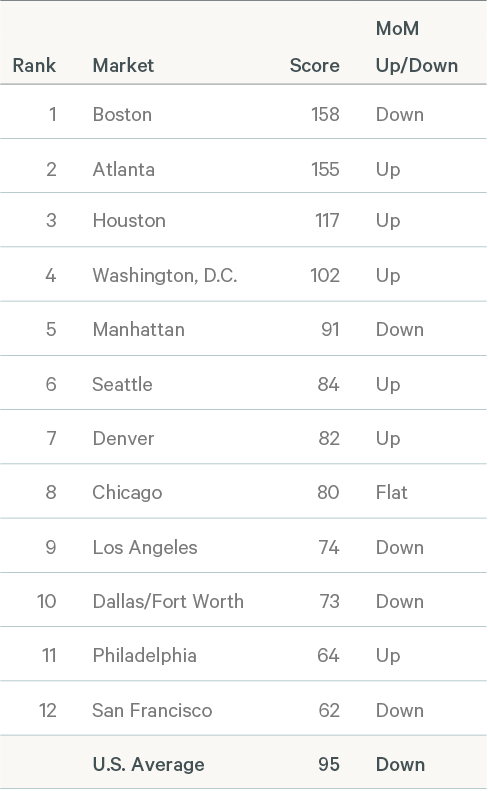
Task: Click the Market column header
Action: (x=123, y=65)
